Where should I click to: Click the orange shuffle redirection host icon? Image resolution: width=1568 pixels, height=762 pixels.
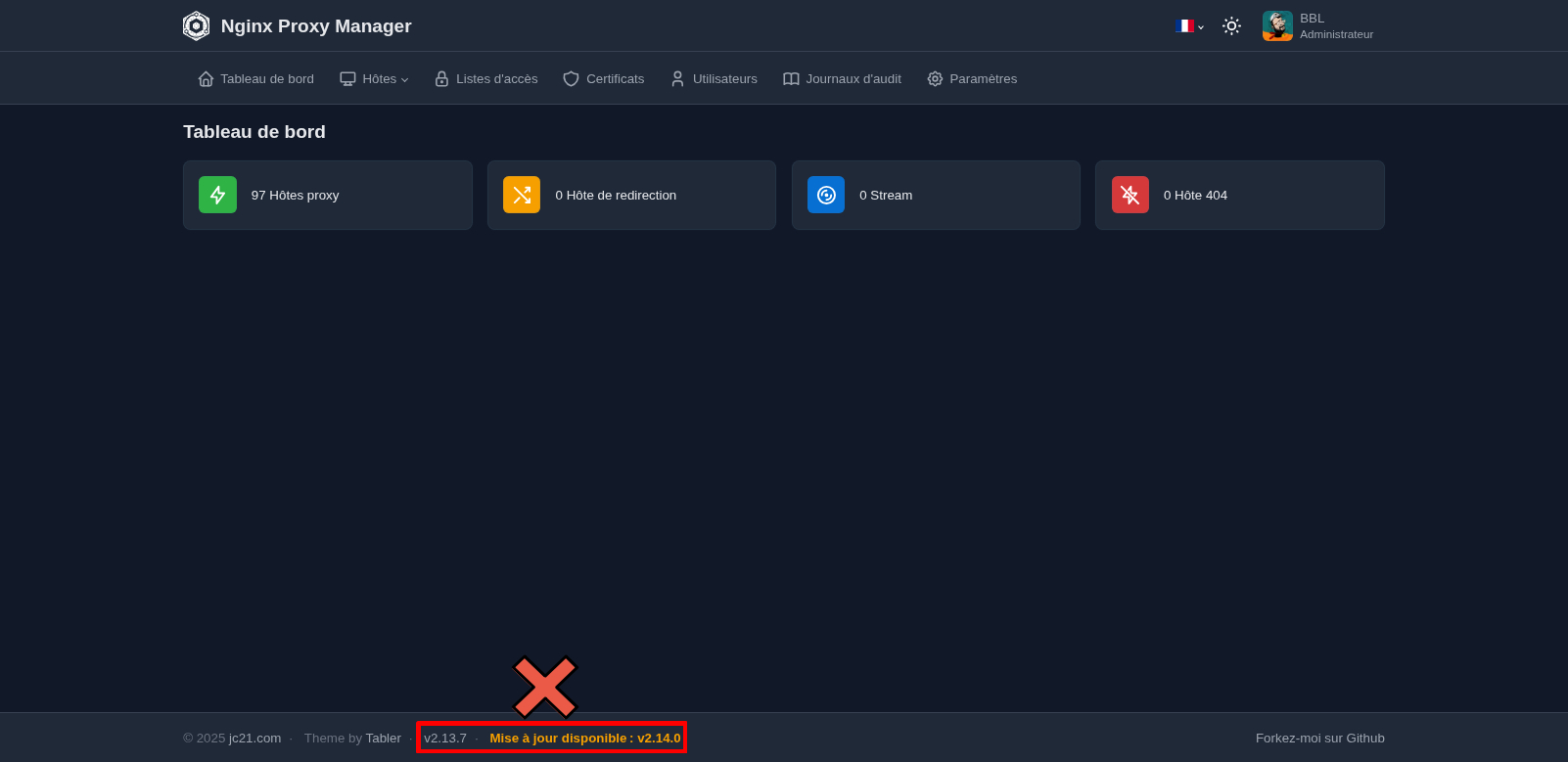pos(522,195)
